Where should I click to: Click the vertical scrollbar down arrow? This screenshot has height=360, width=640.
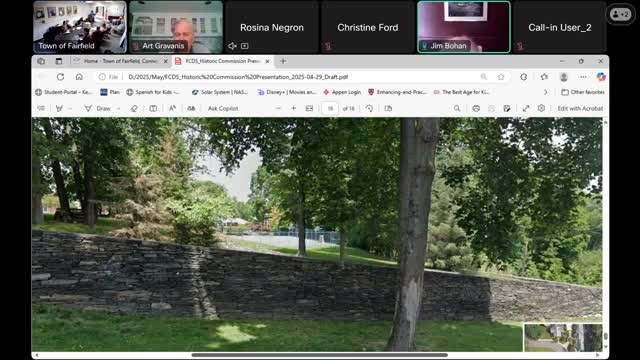pos(605,347)
